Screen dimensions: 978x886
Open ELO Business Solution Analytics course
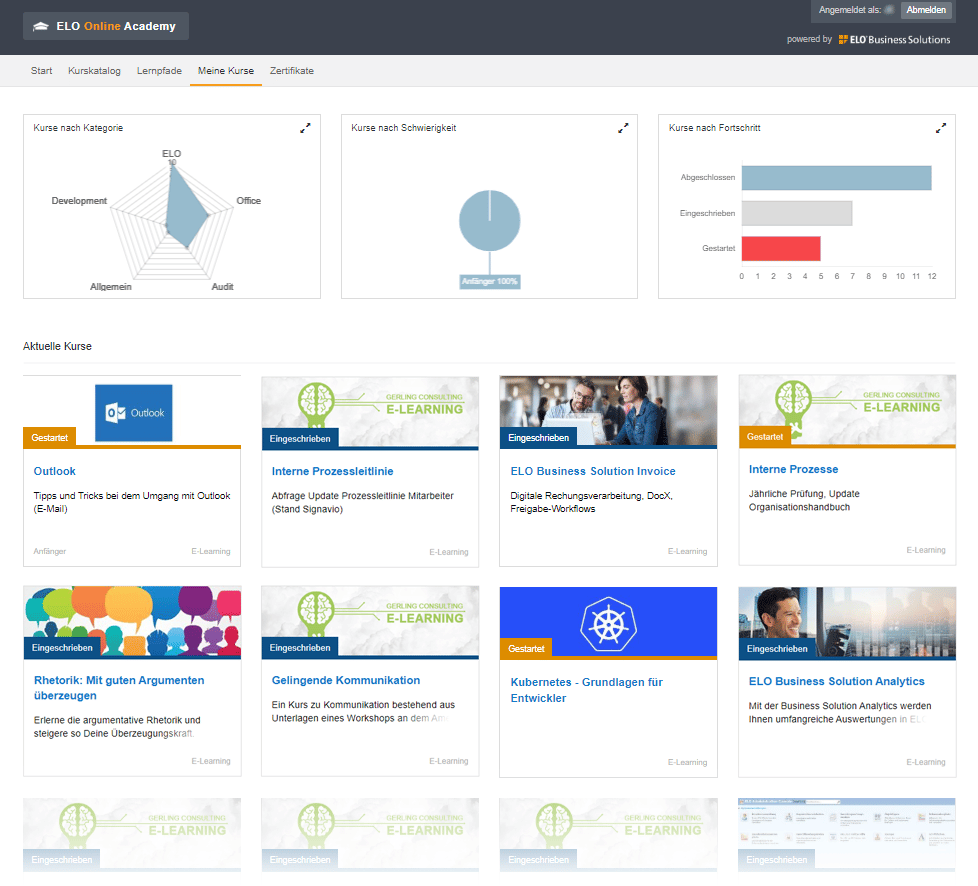click(836, 681)
